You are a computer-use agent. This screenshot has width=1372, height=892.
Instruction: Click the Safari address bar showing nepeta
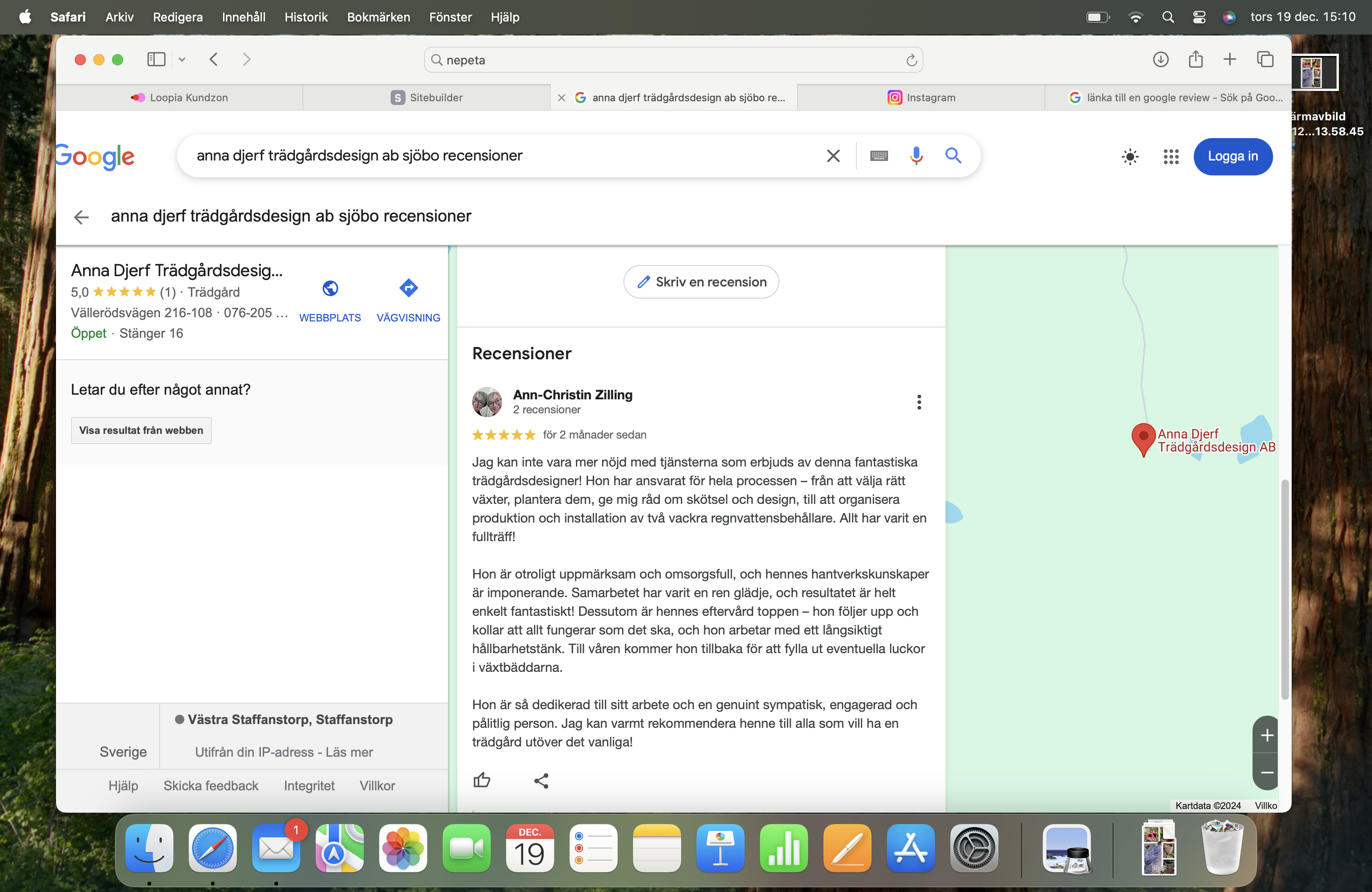coord(673,60)
